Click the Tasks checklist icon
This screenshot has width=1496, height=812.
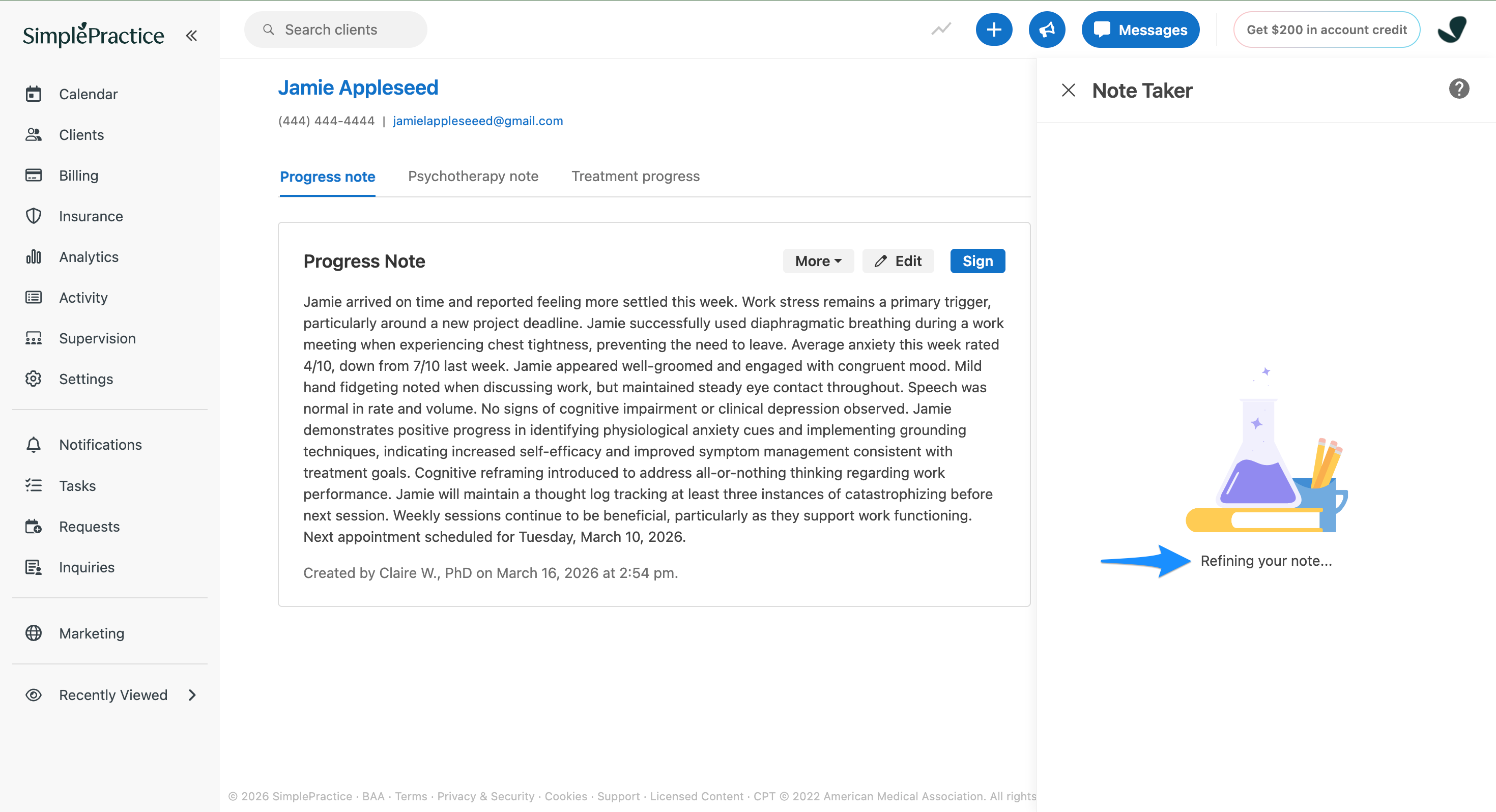coord(34,485)
